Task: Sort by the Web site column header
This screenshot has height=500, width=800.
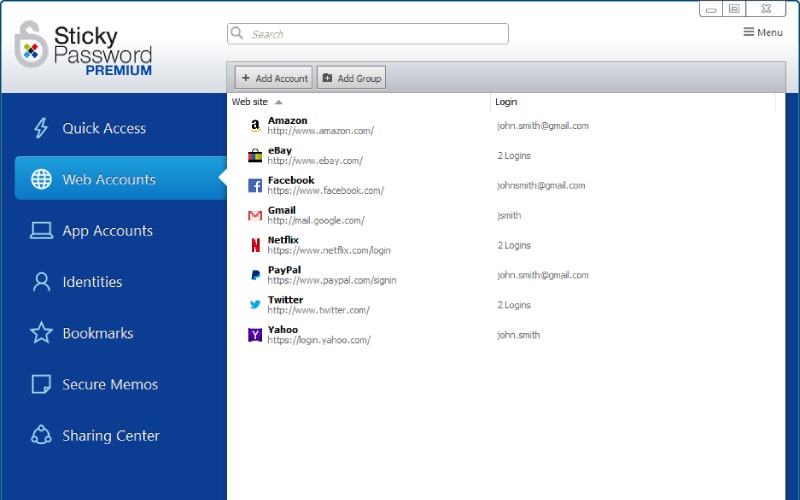Action: tap(249, 102)
